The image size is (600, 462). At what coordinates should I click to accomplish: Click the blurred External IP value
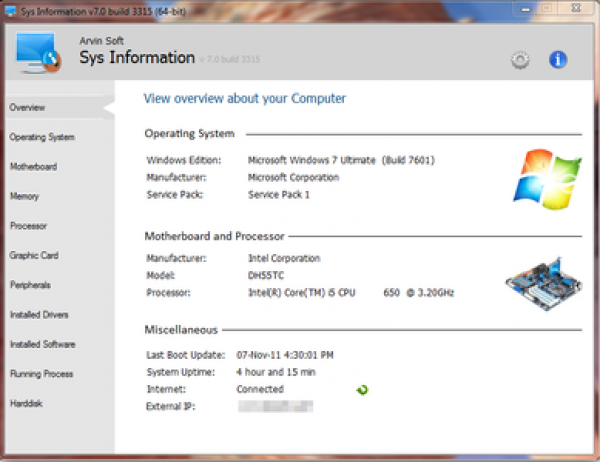point(276,406)
